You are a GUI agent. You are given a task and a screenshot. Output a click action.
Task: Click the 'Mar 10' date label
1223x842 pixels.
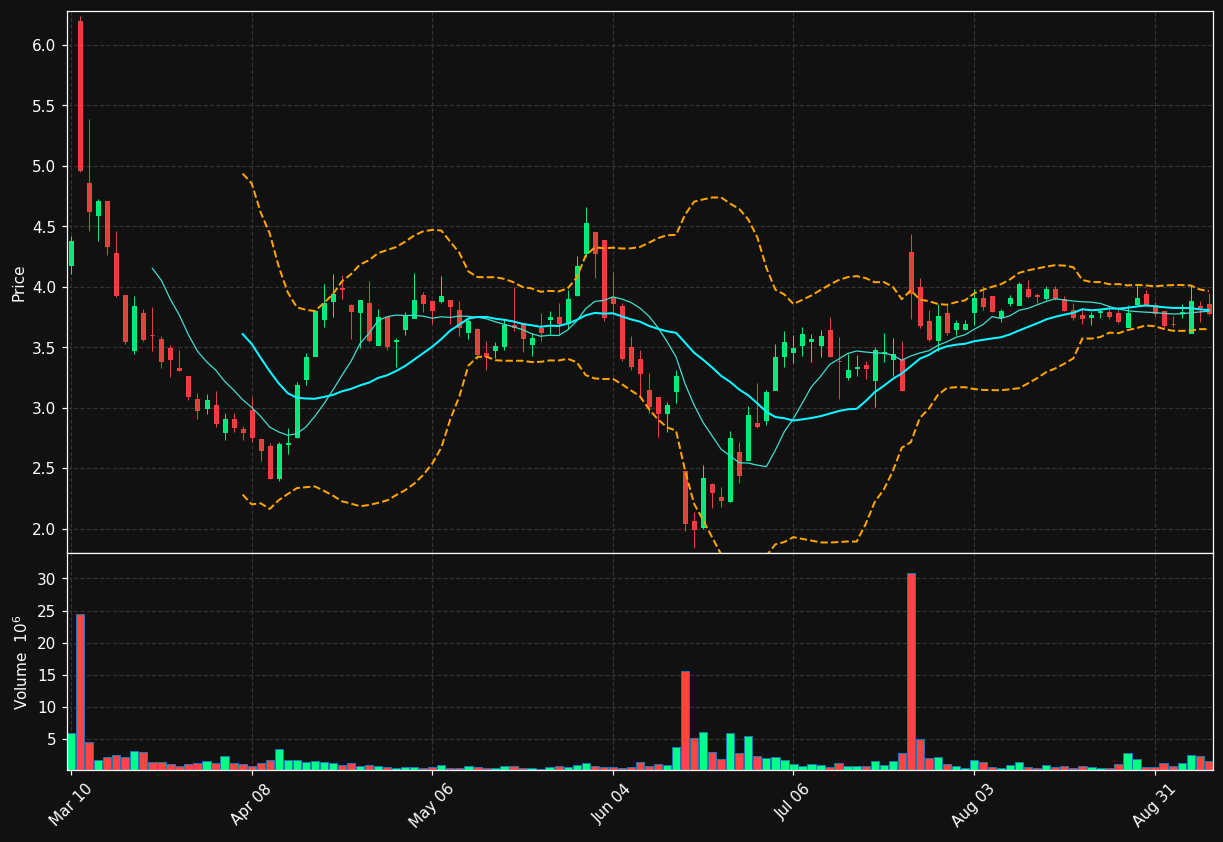tap(70, 805)
